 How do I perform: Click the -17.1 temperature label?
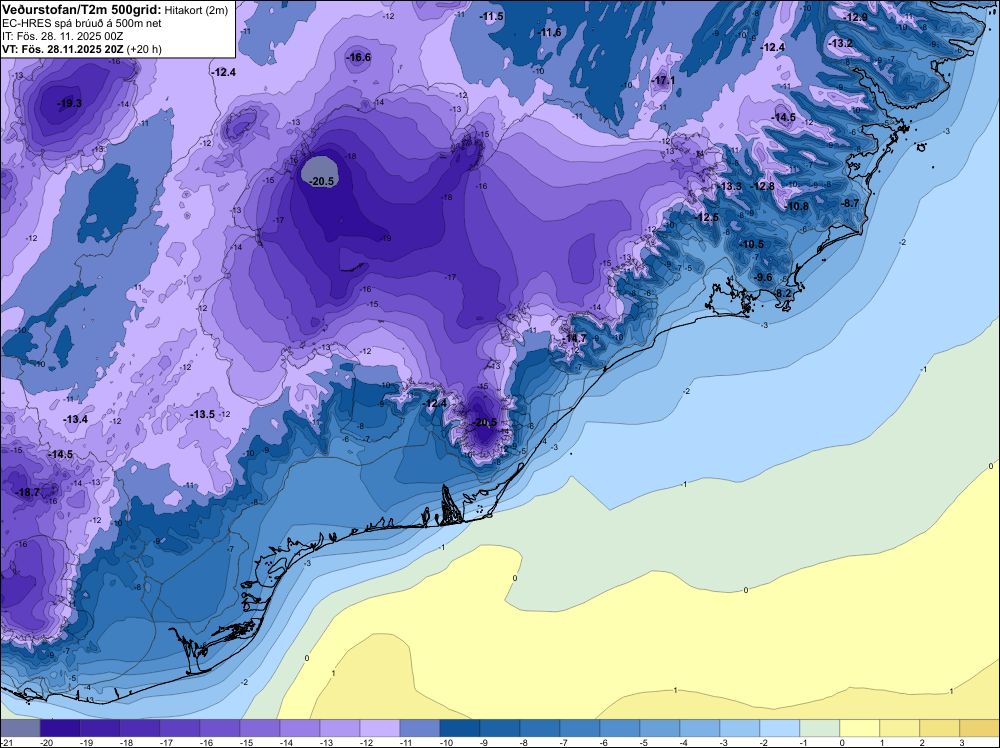pos(663,80)
